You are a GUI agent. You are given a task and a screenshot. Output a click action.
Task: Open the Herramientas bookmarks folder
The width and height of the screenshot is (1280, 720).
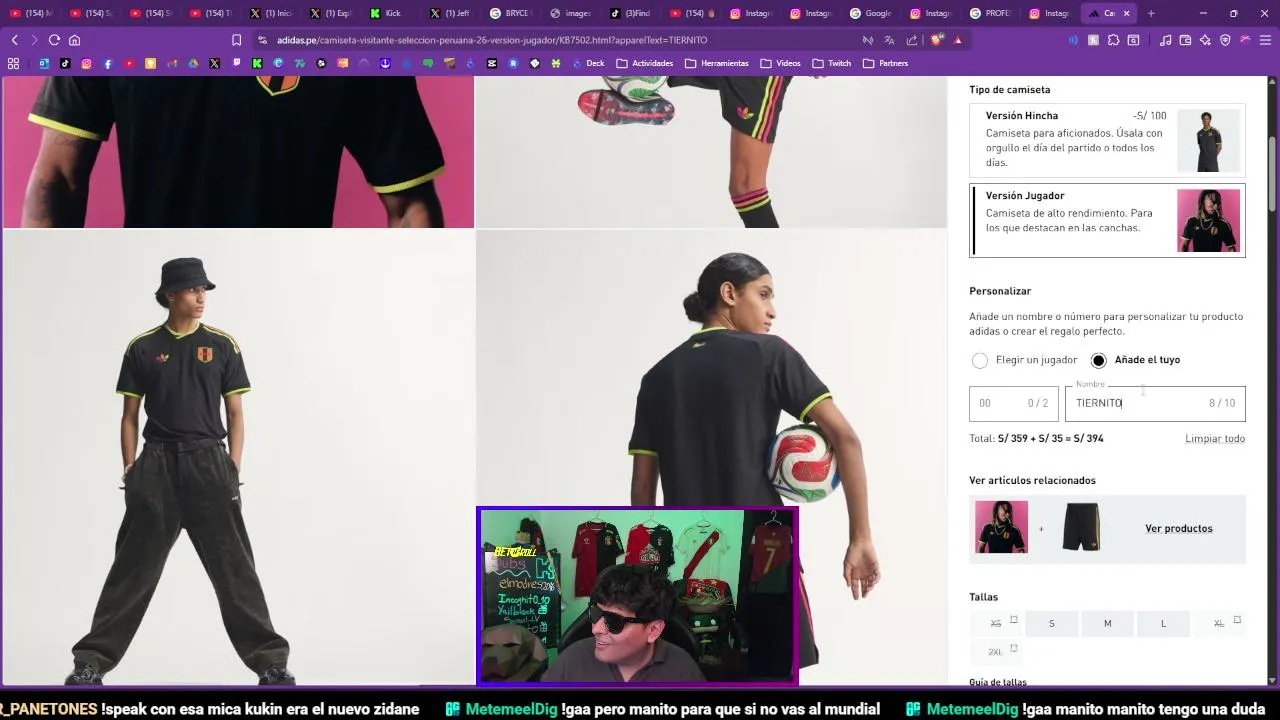tap(717, 63)
